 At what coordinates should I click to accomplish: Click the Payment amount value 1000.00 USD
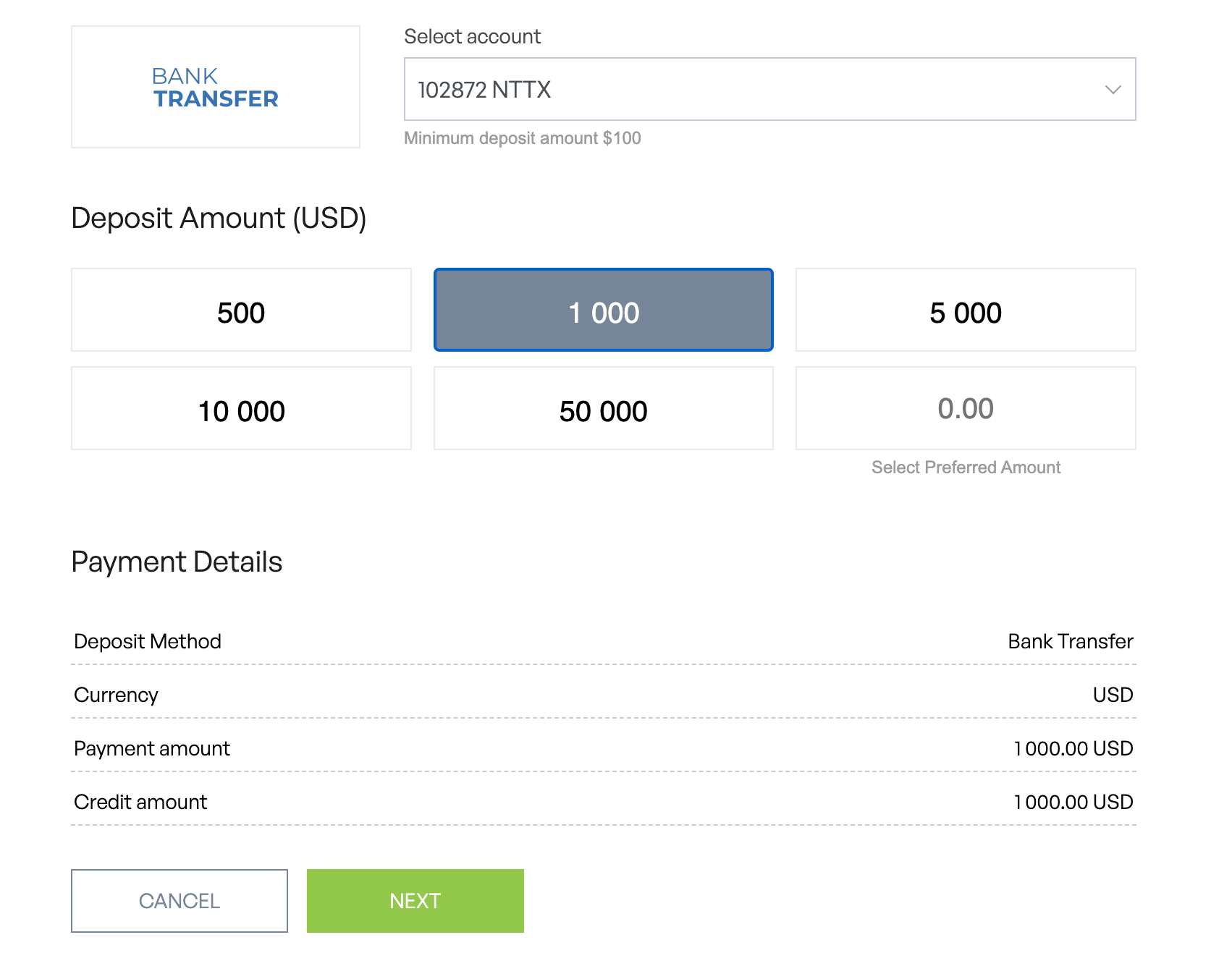click(x=1073, y=748)
